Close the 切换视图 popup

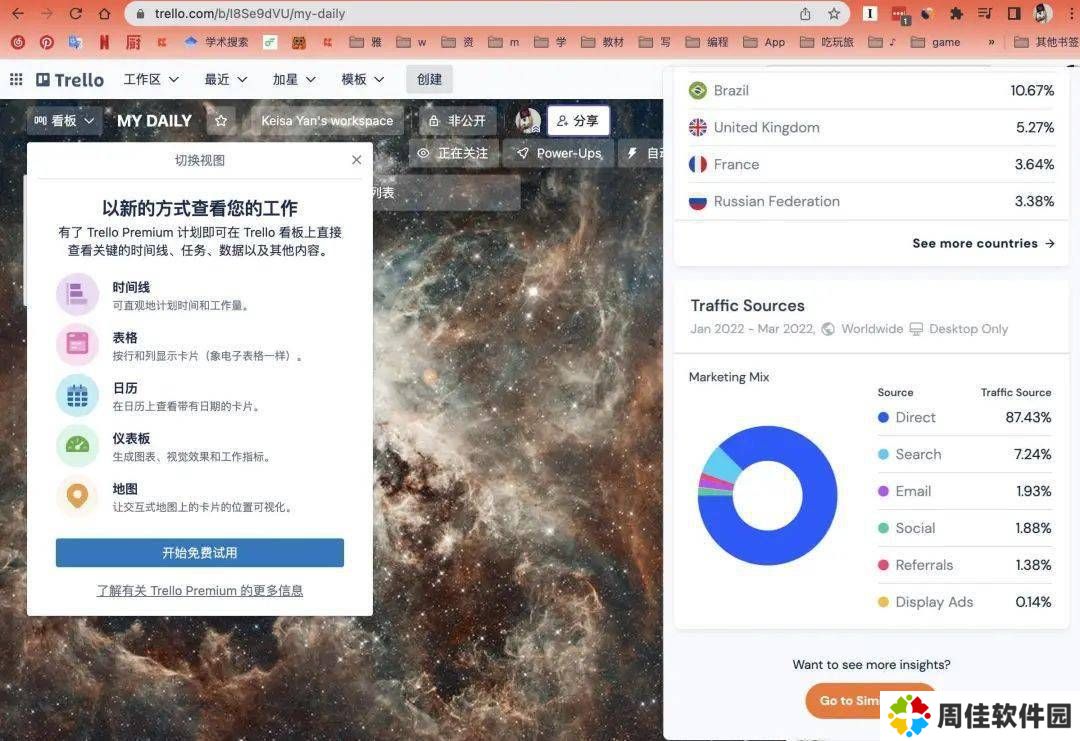pos(356,160)
